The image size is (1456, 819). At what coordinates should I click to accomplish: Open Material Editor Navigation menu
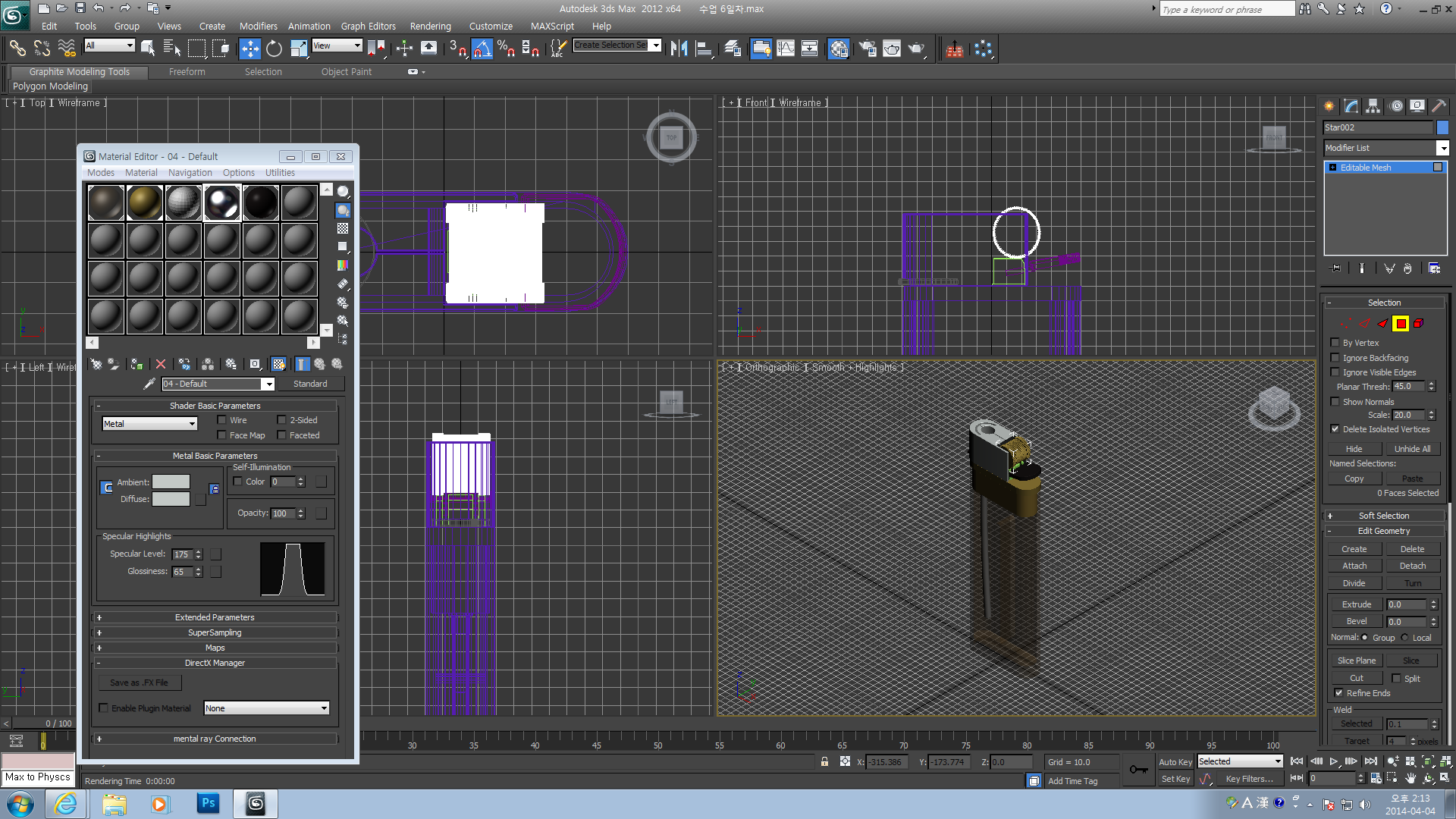click(x=190, y=173)
